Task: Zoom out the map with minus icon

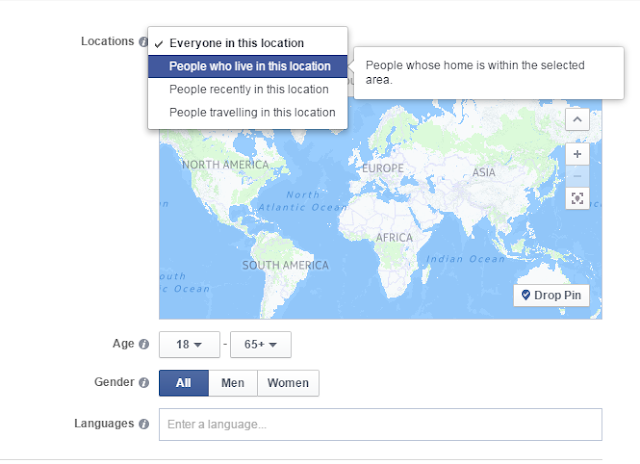Action: tap(577, 176)
